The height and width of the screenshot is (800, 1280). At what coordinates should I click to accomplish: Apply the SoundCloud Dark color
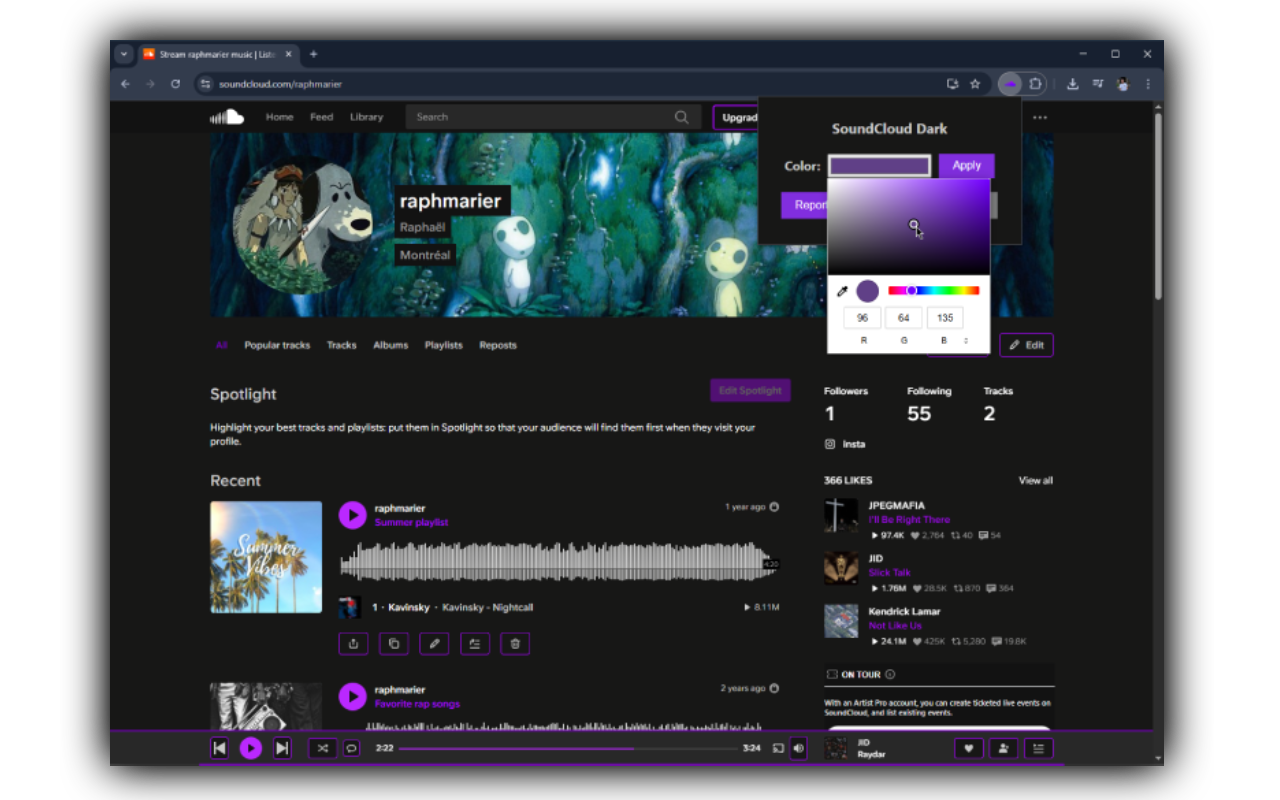coord(966,165)
